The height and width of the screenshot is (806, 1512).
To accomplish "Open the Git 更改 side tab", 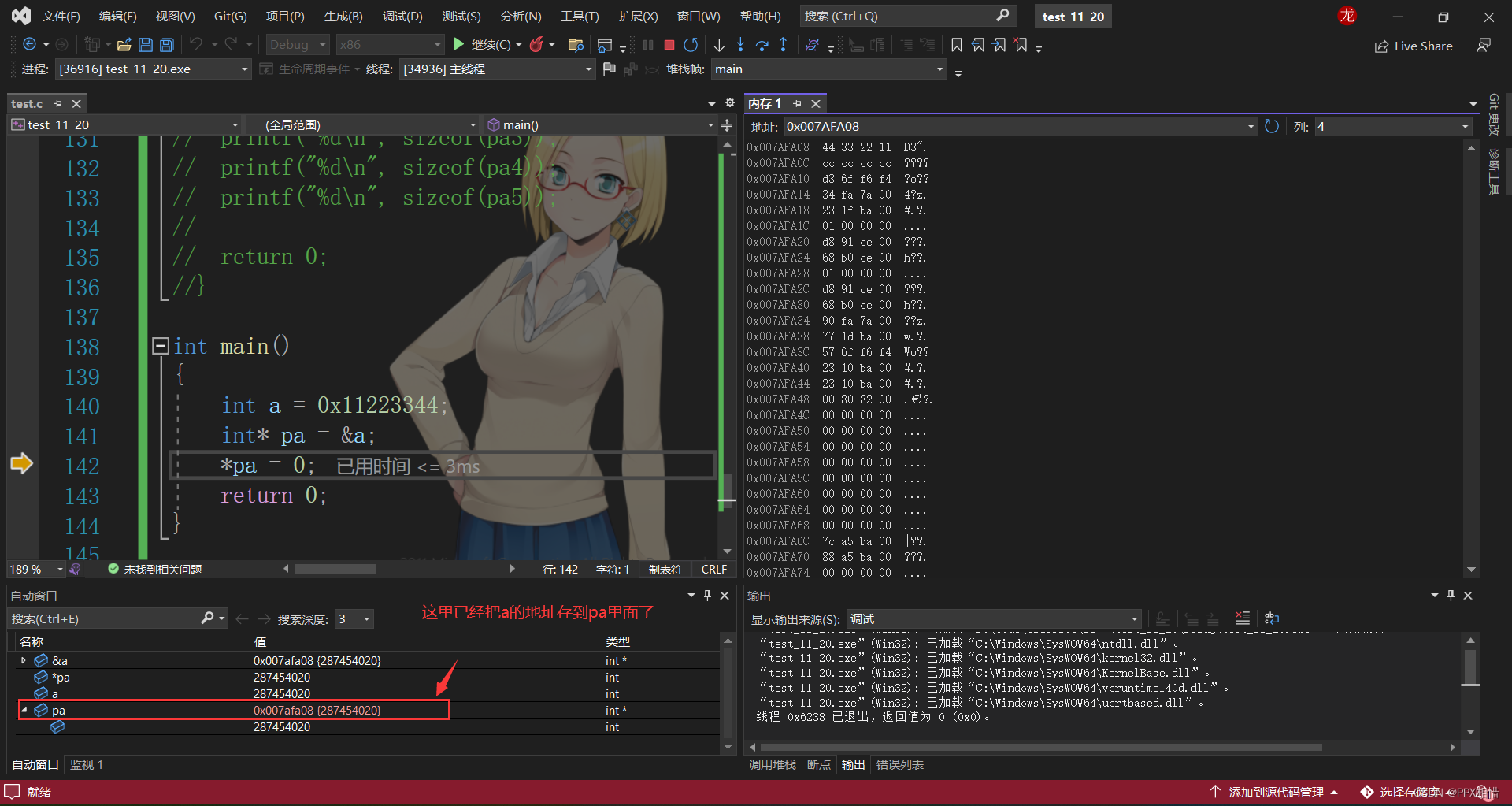I will [1493, 115].
